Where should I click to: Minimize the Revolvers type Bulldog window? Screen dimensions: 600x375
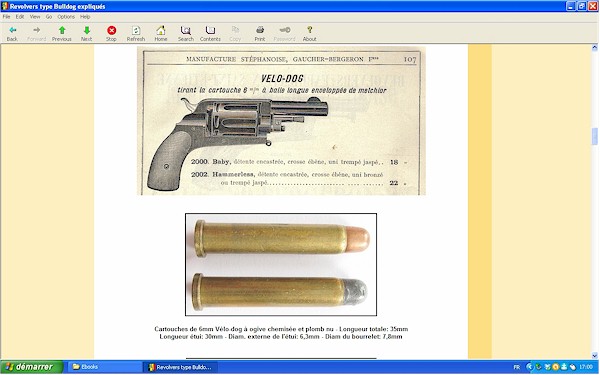[x=571, y=6]
